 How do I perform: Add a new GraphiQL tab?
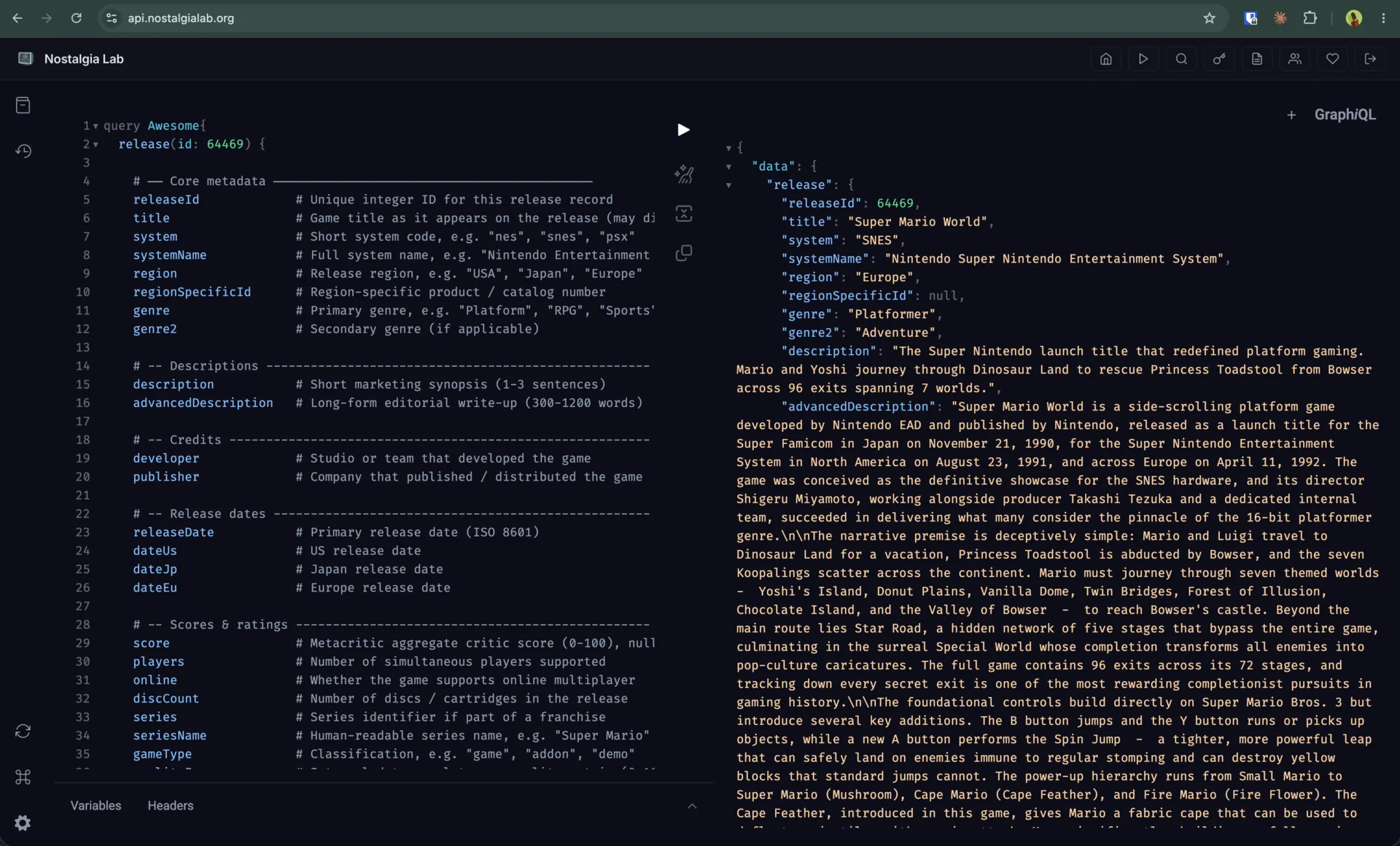click(1291, 115)
